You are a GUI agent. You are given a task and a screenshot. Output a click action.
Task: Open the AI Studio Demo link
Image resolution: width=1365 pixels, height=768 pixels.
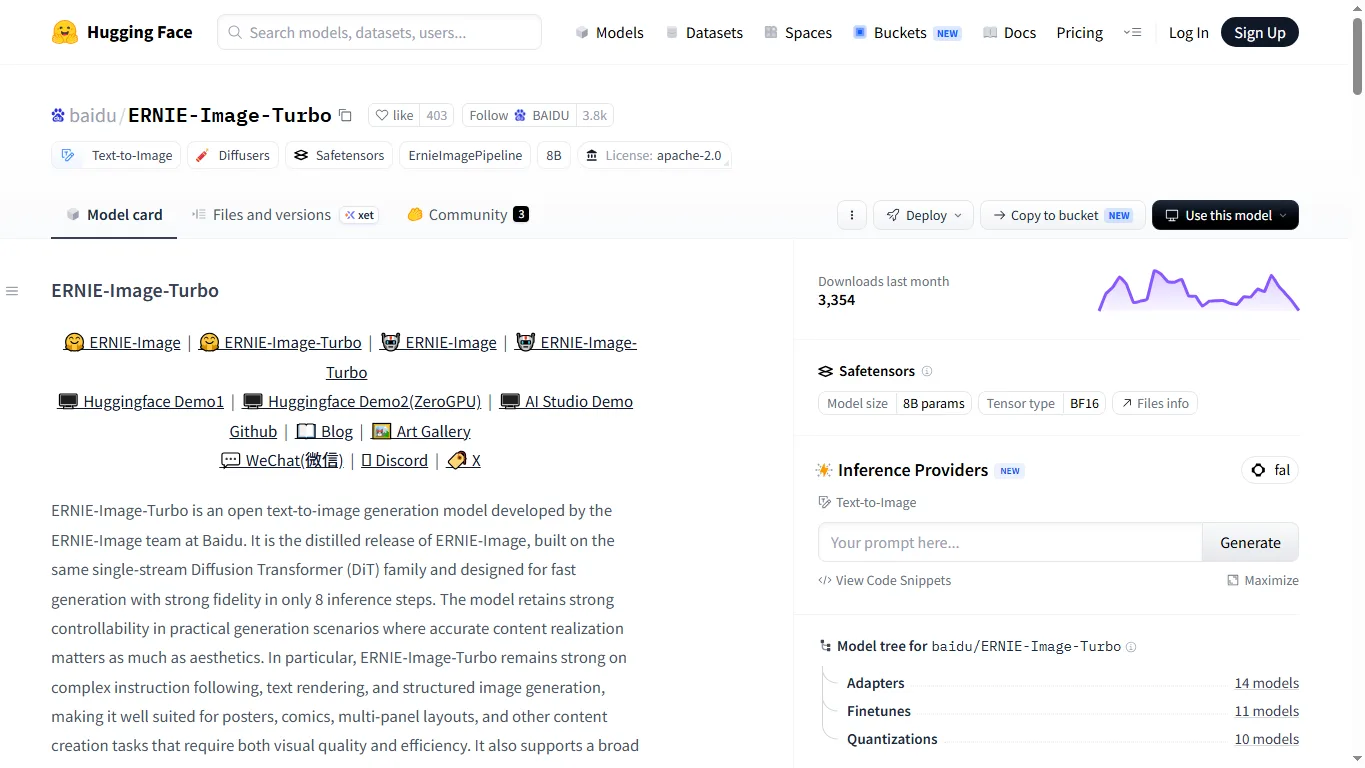pyautogui.click(x=566, y=401)
